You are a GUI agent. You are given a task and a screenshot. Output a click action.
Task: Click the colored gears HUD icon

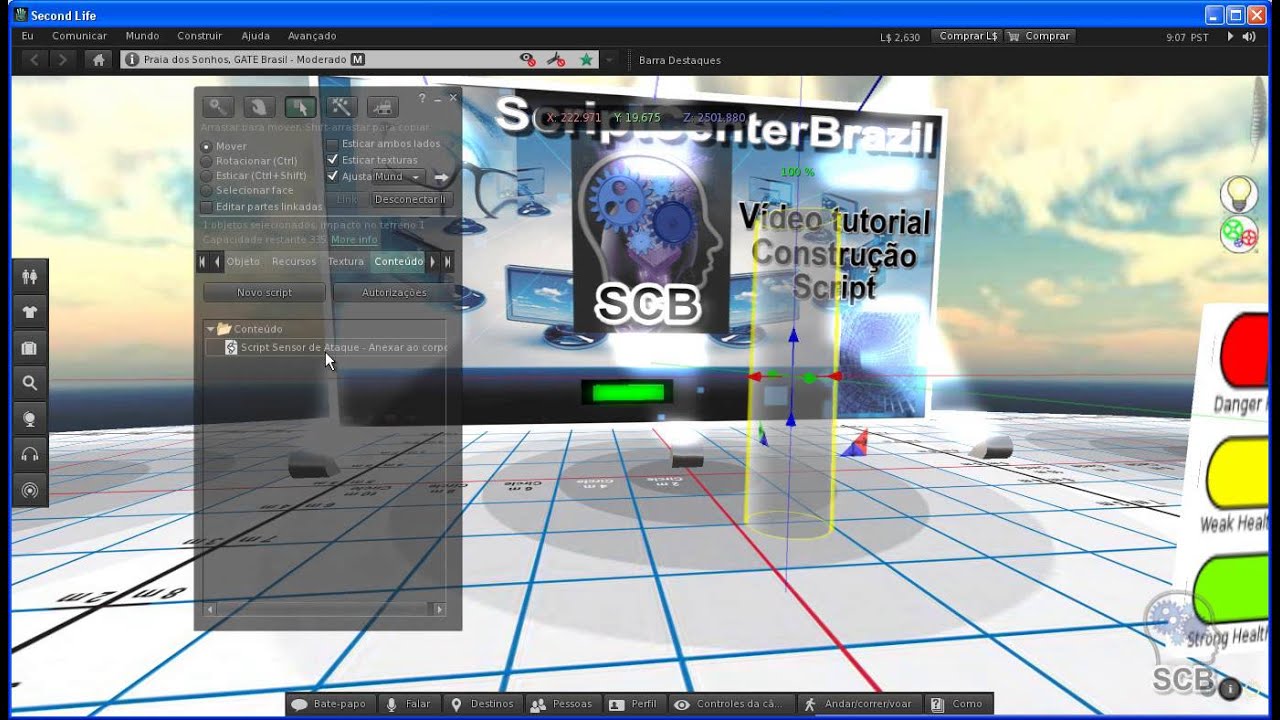(x=1239, y=235)
